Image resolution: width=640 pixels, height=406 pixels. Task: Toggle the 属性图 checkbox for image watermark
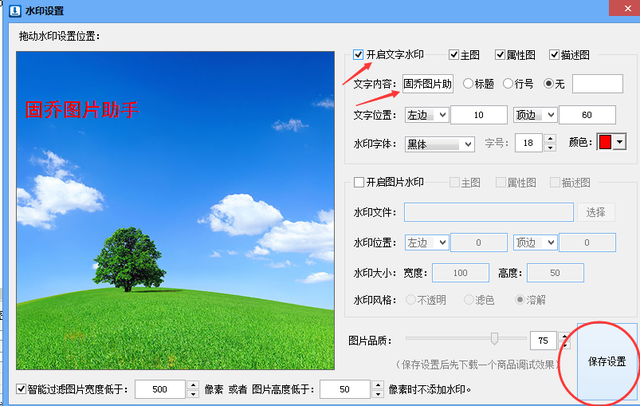click(x=501, y=182)
